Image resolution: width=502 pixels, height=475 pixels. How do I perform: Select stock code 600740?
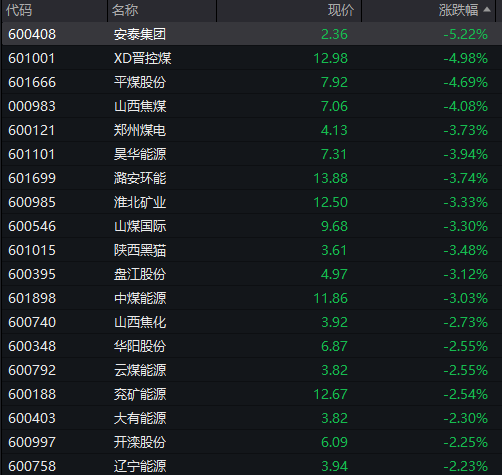point(32,322)
